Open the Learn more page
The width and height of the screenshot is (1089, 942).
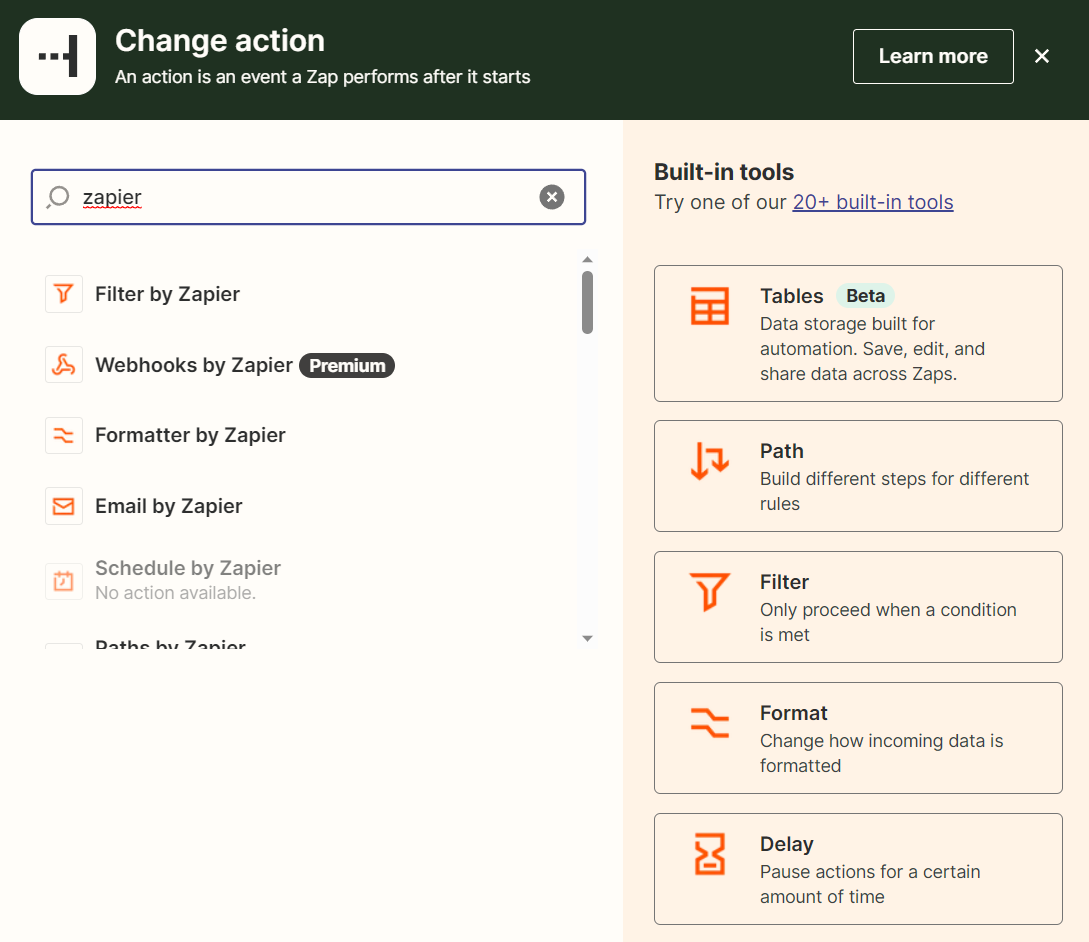pyautogui.click(x=932, y=57)
